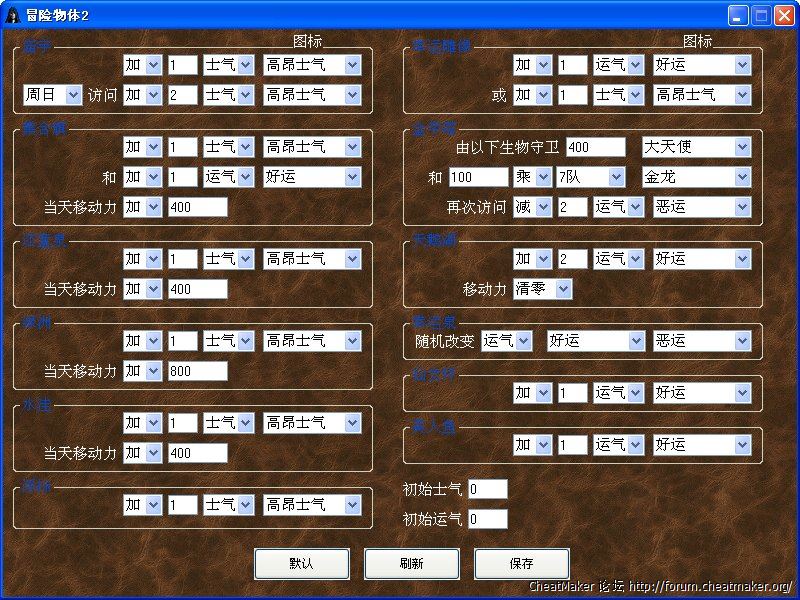Click the 初始士气 input field
This screenshot has height=600, width=800.
click(487, 489)
